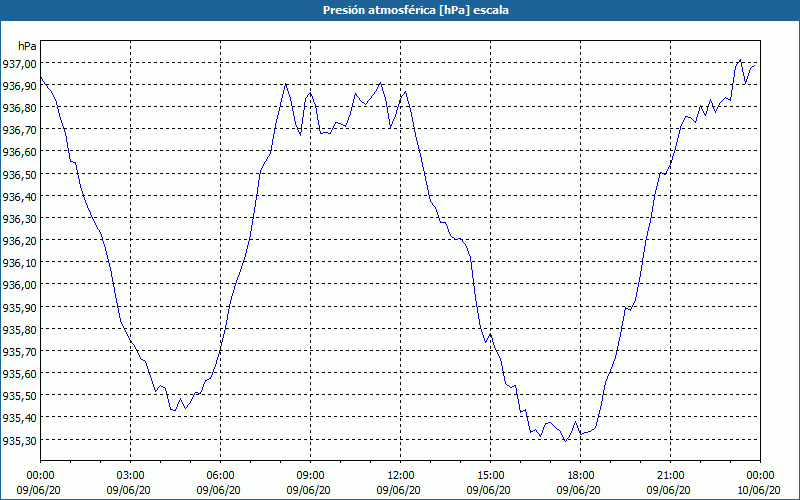Select the 935,50 y-axis label
This screenshot has height=500, width=800.
click(19, 396)
